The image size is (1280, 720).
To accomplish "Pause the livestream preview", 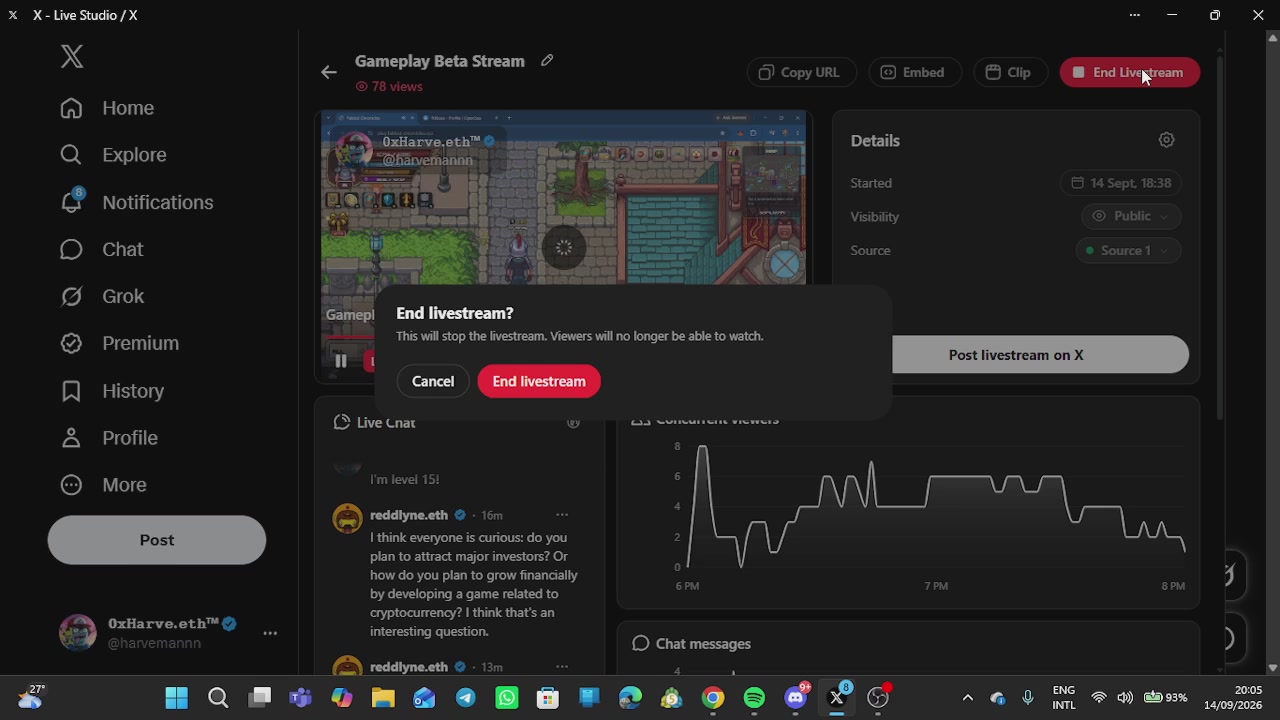I will click(x=340, y=361).
